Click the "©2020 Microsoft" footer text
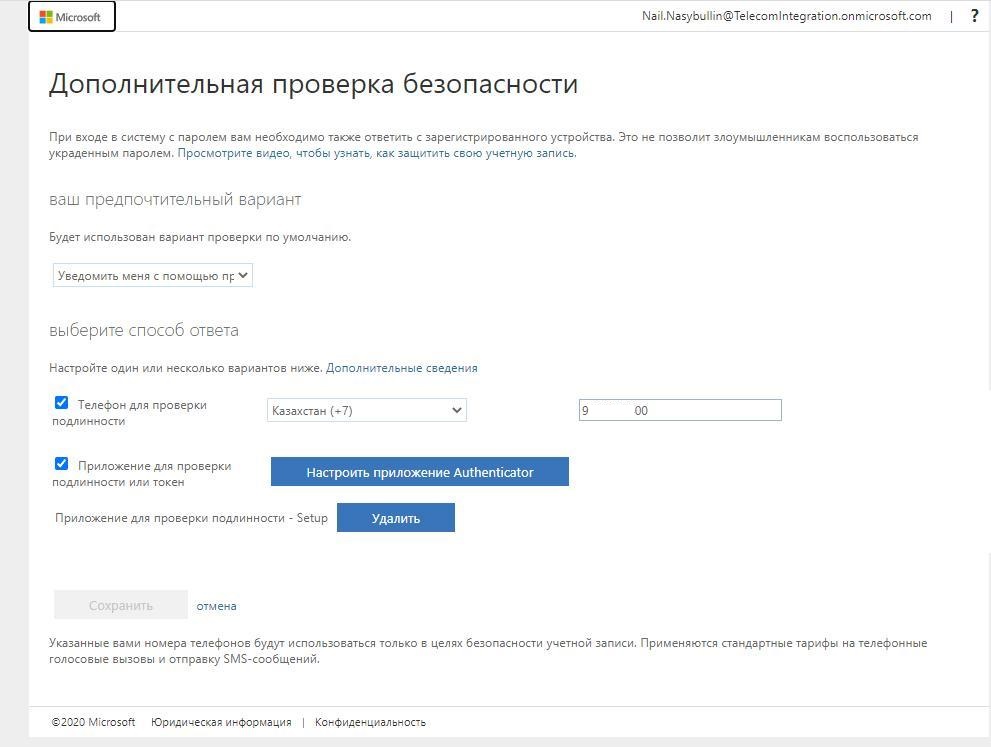The height and width of the screenshot is (747, 991). [93, 722]
